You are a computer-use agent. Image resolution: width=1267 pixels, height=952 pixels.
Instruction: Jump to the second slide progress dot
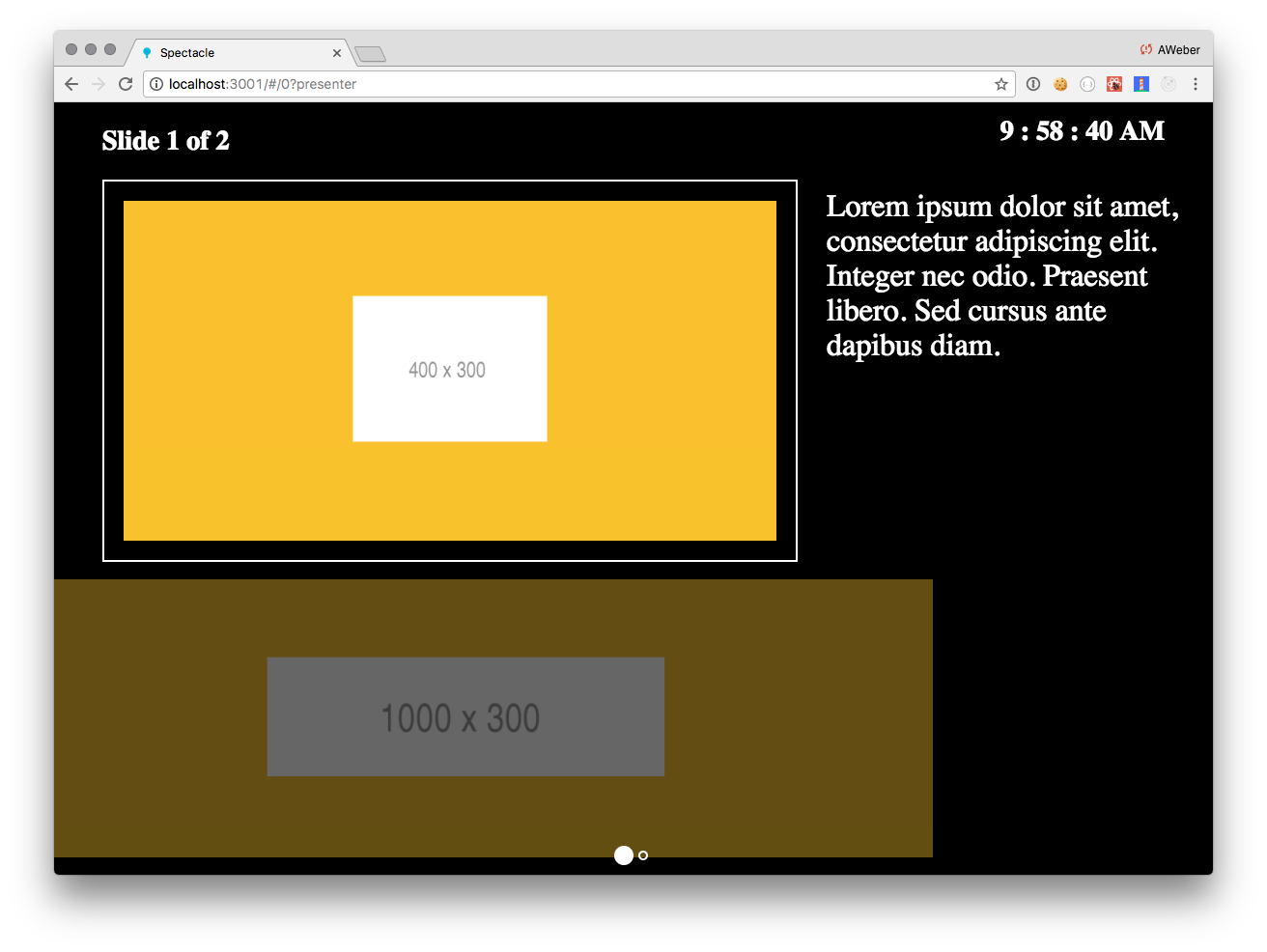[643, 855]
